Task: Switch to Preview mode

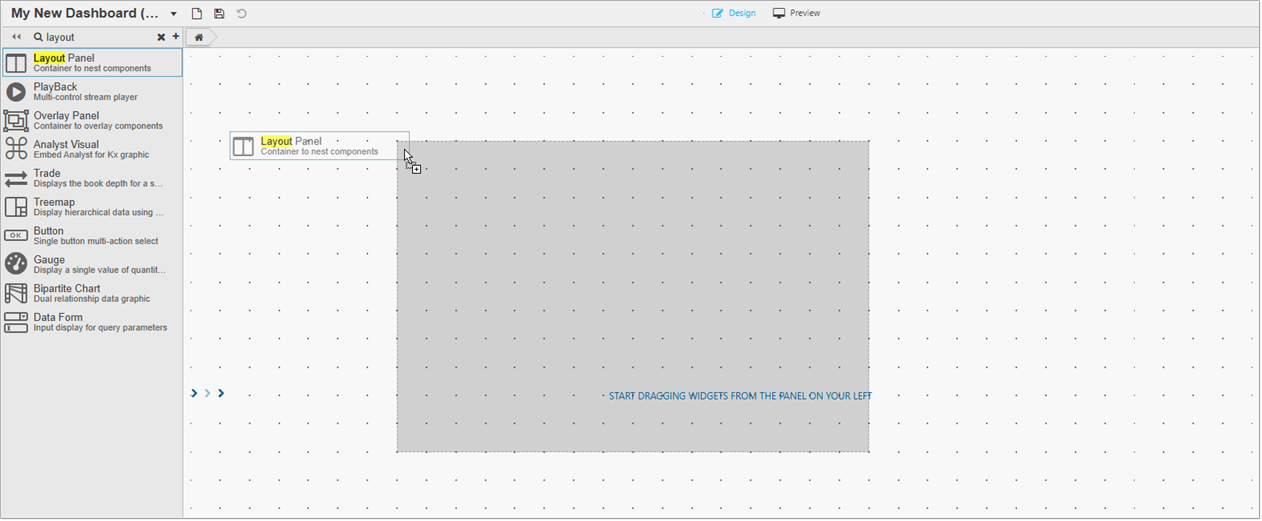Action: (796, 13)
